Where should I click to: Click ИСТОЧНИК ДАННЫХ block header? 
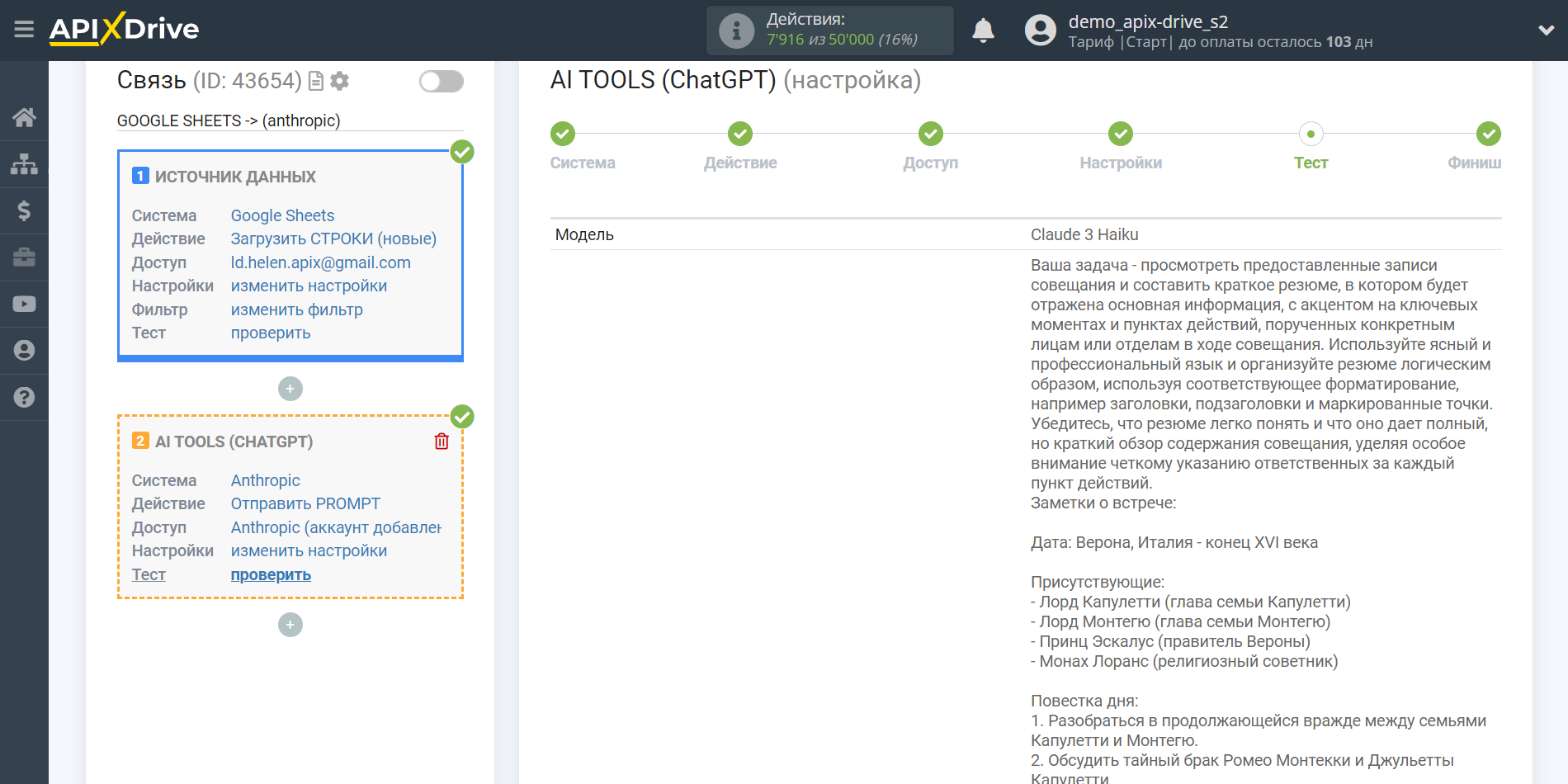[235, 177]
